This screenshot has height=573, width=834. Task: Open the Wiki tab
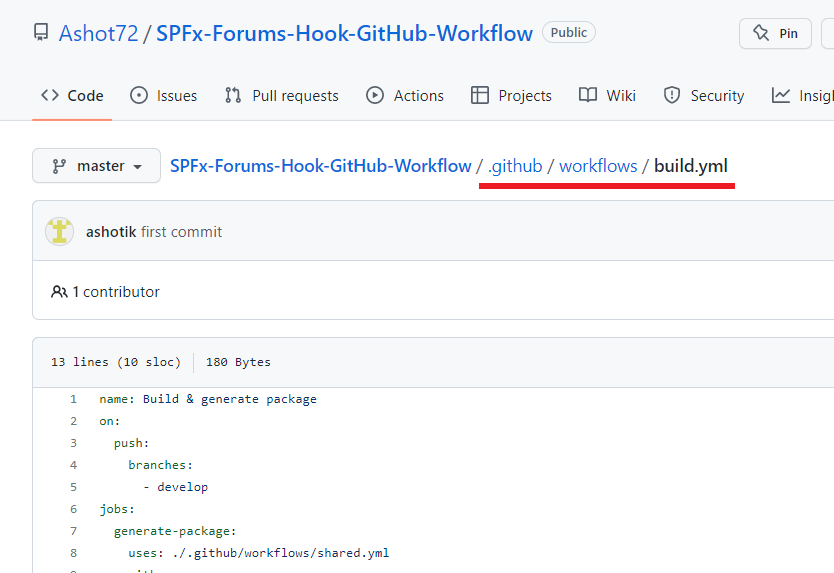pos(607,95)
